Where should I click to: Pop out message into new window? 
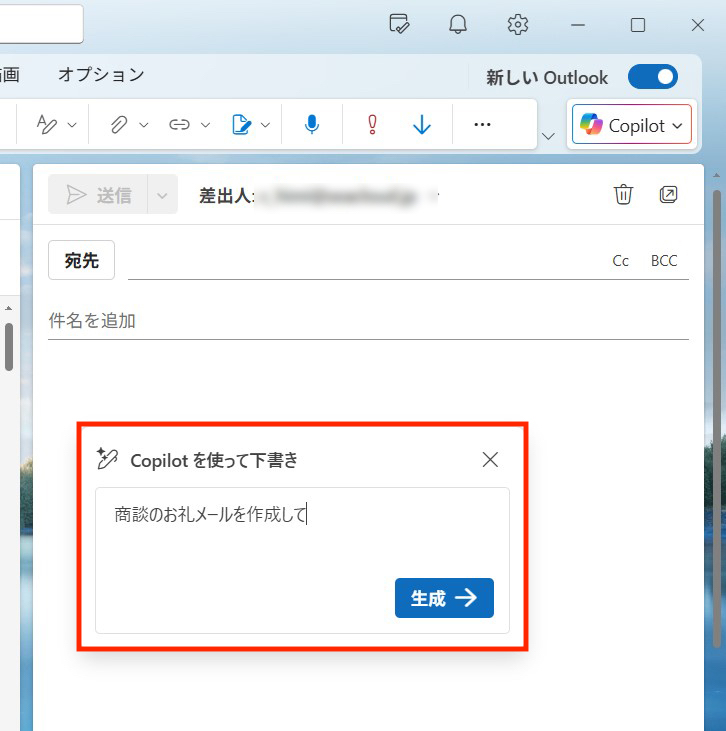(x=668, y=194)
